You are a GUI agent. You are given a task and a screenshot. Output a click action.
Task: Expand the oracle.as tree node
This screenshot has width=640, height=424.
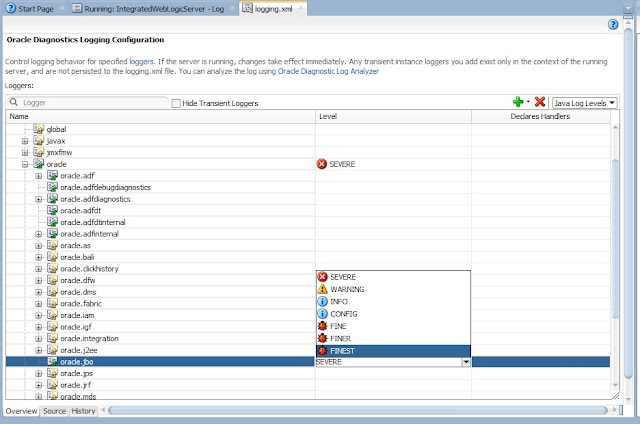[39, 246]
